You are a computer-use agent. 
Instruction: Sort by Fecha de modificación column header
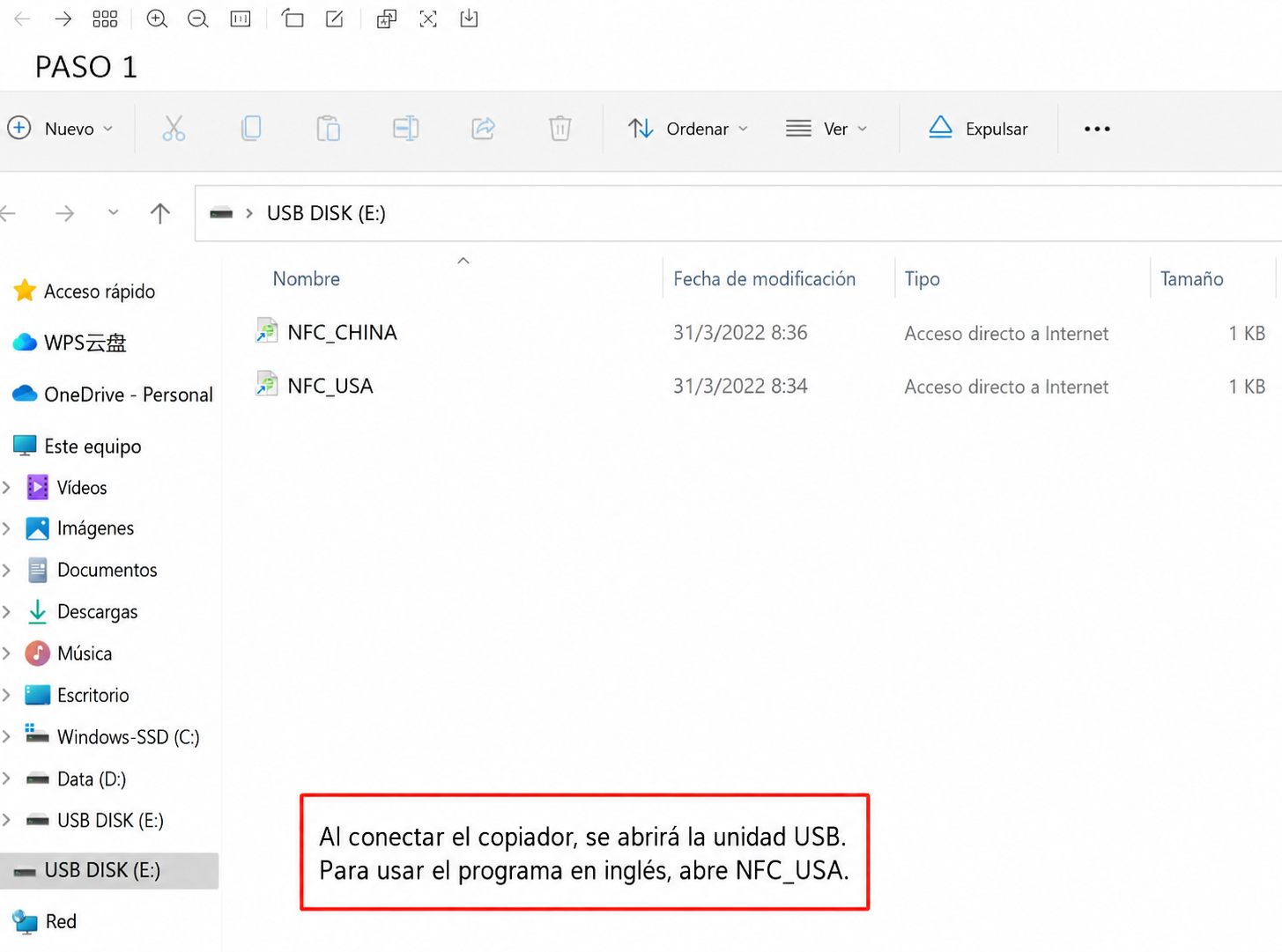[764, 279]
